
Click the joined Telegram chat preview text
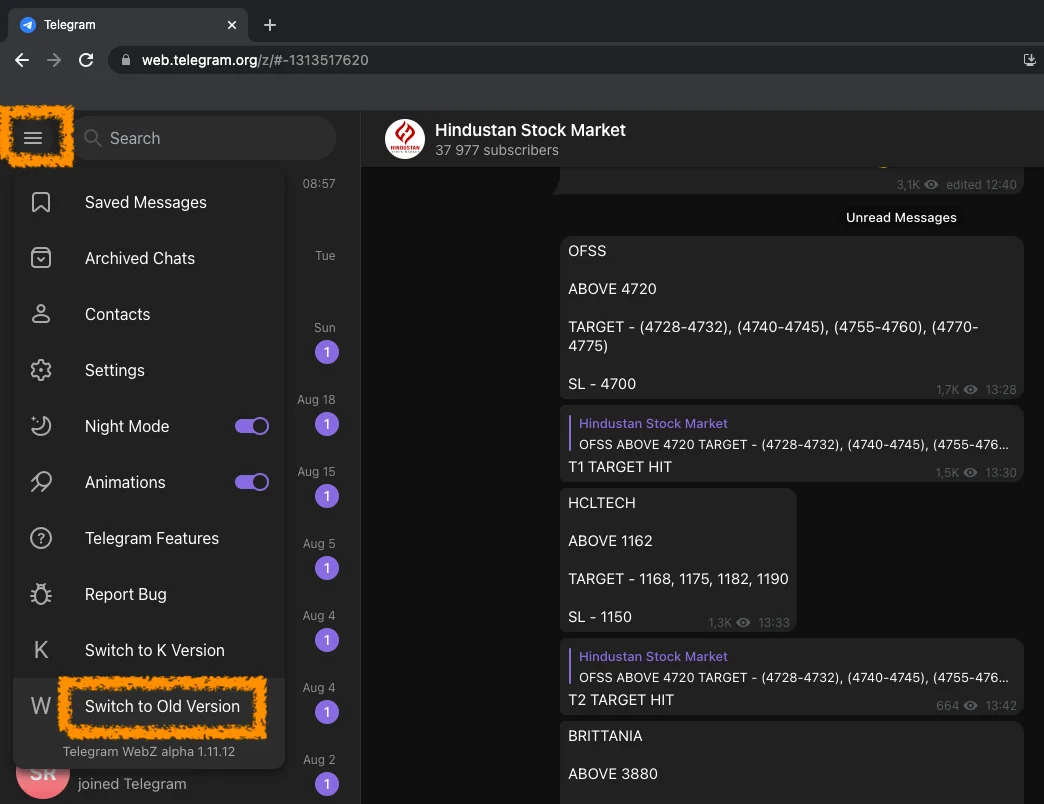[132, 784]
